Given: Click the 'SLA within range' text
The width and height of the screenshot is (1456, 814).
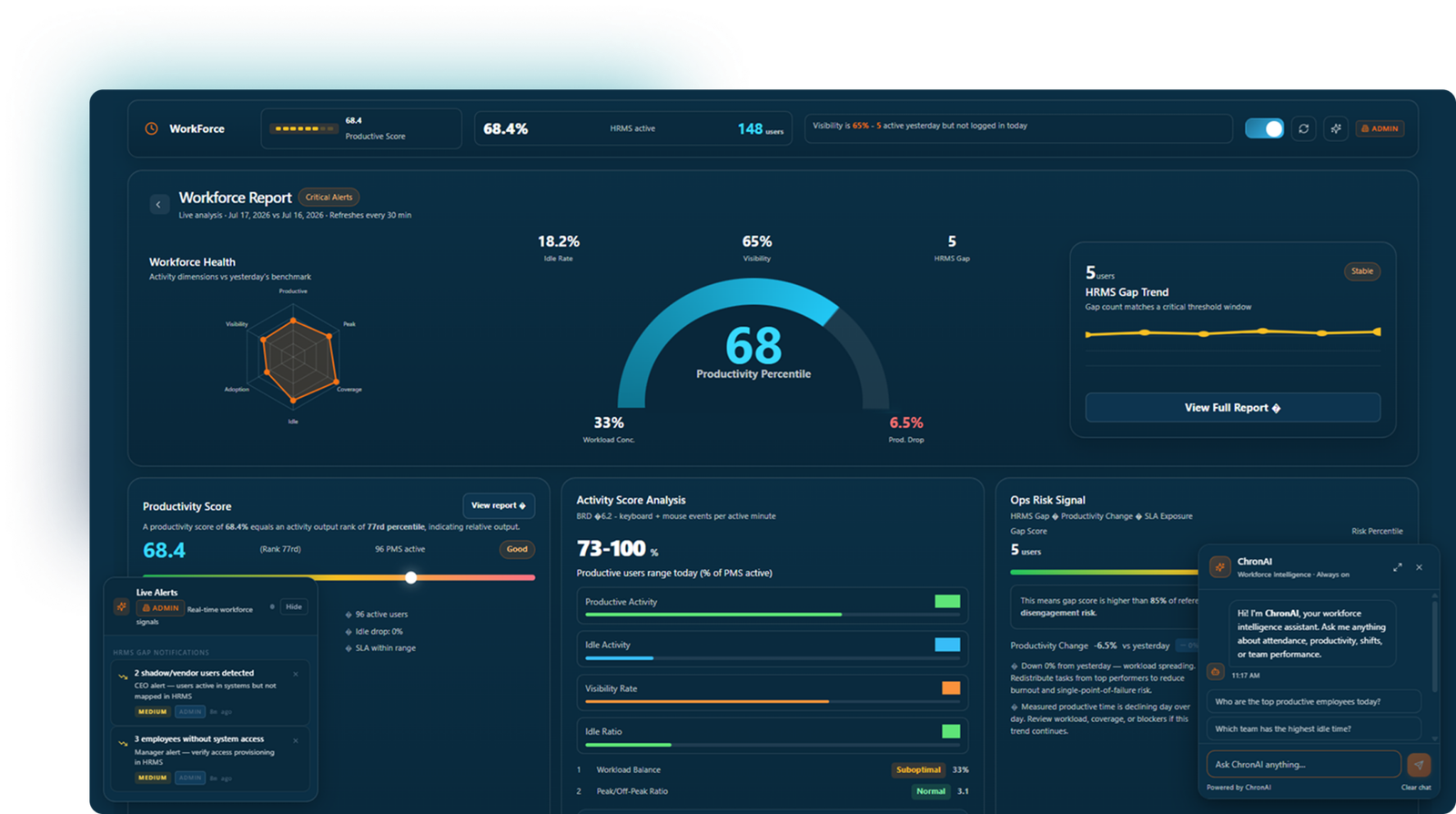Looking at the screenshot, I should coord(385,648).
